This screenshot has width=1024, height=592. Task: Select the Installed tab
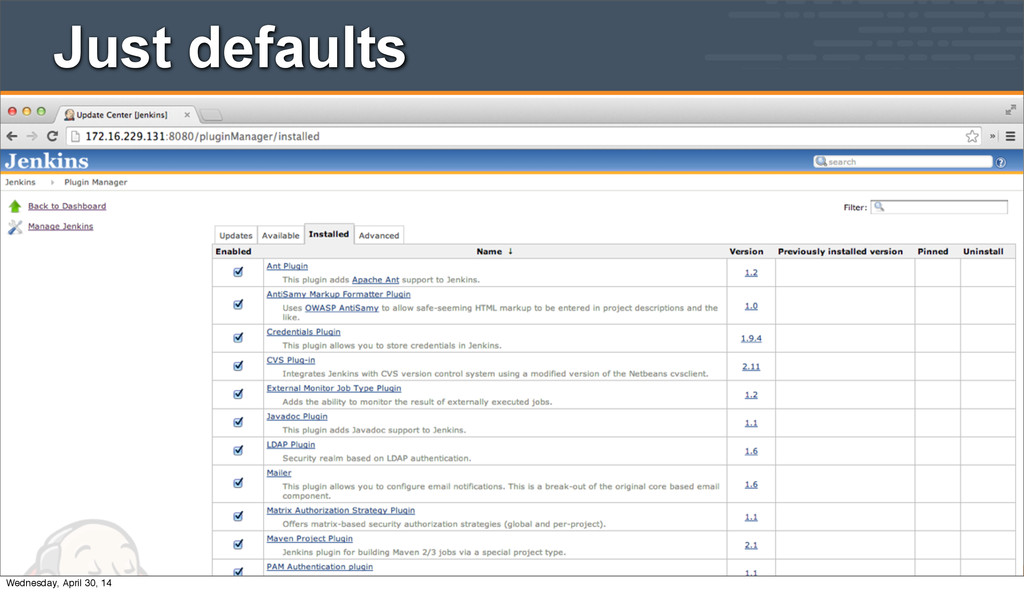(329, 234)
